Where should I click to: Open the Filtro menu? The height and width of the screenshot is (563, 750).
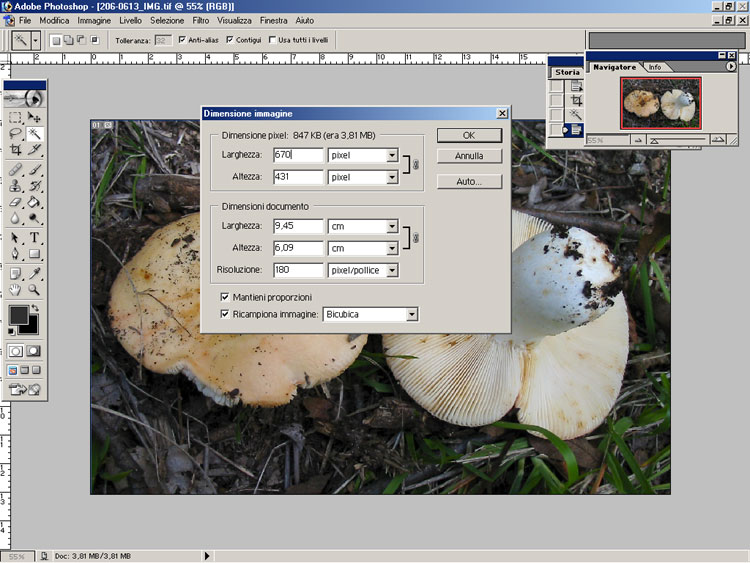point(201,20)
